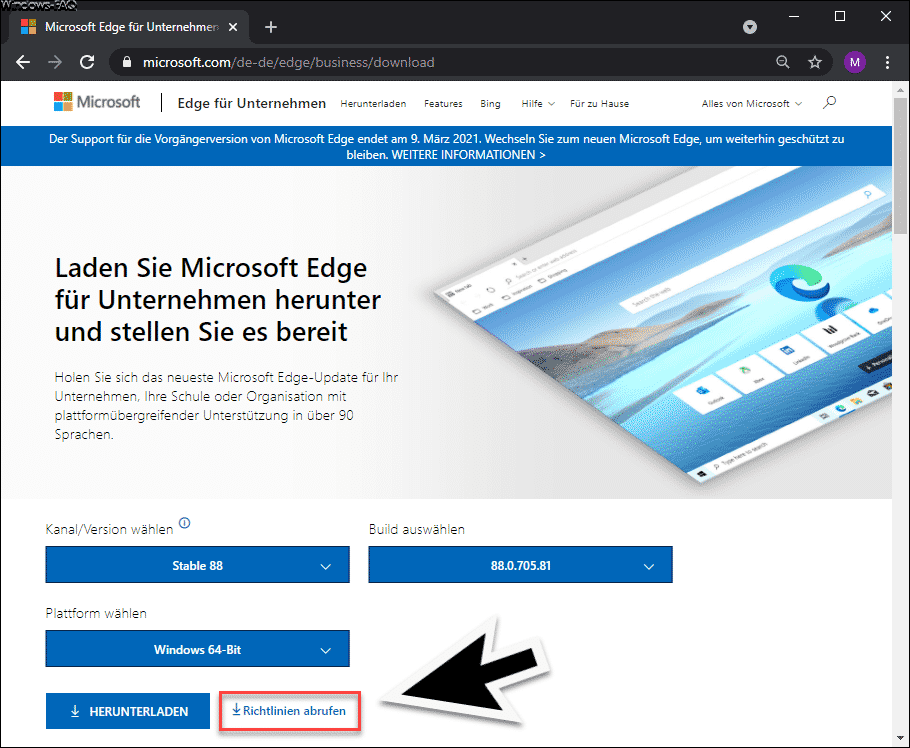Open Bing navigation item

[x=490, y=104]
